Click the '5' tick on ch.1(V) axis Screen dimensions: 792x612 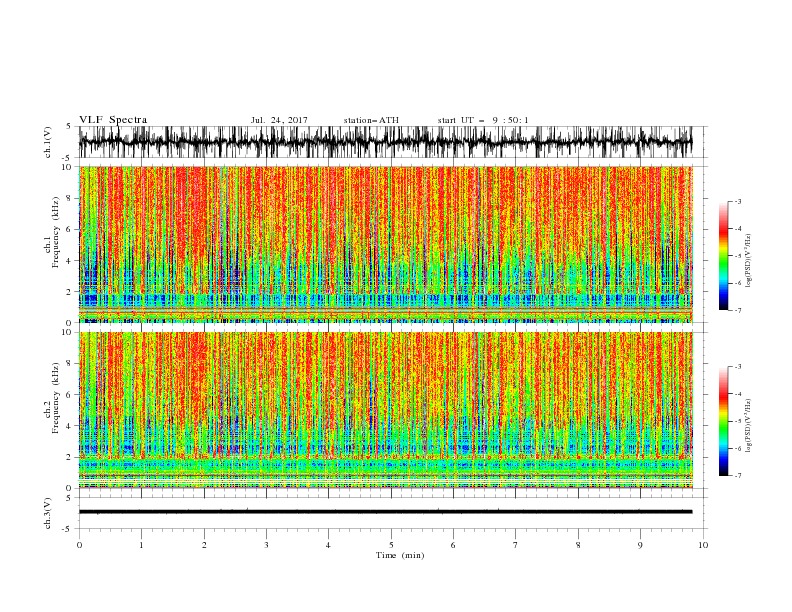coord(69,126)
